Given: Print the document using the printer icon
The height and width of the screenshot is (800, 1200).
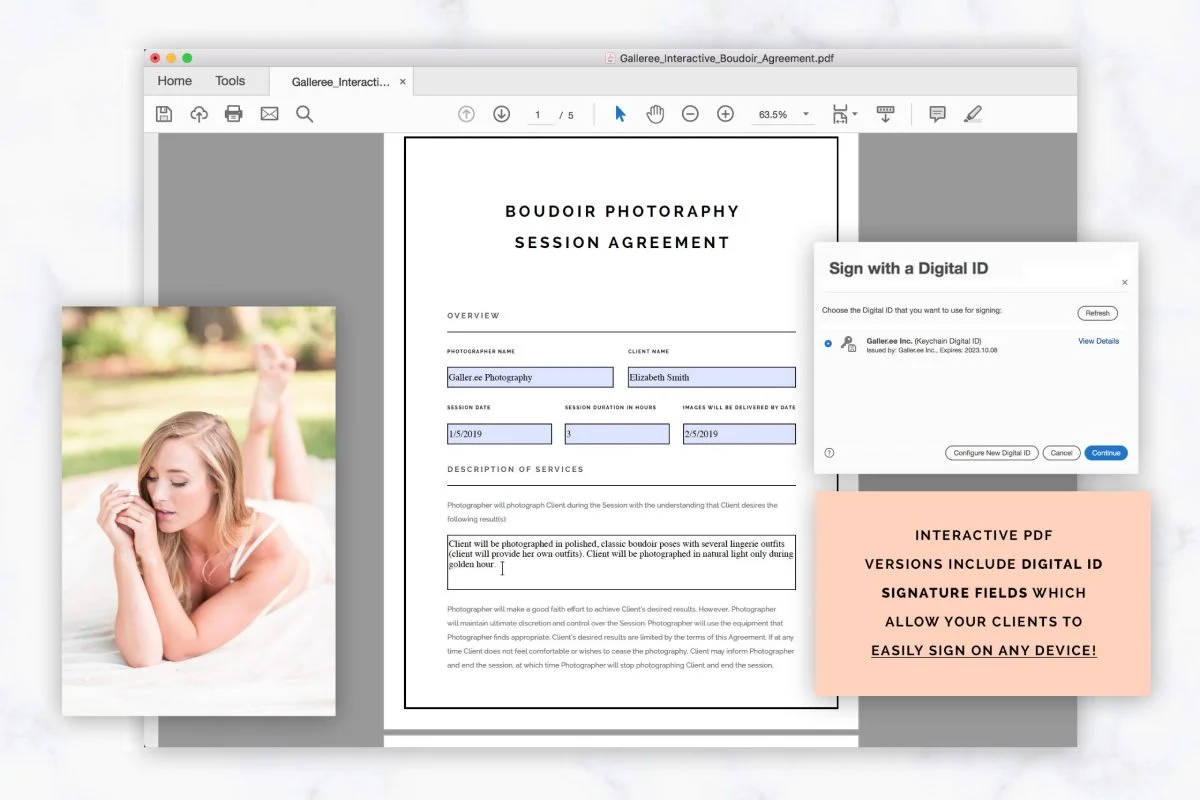Looking at the screenshot, I should (x=234, y=114).
